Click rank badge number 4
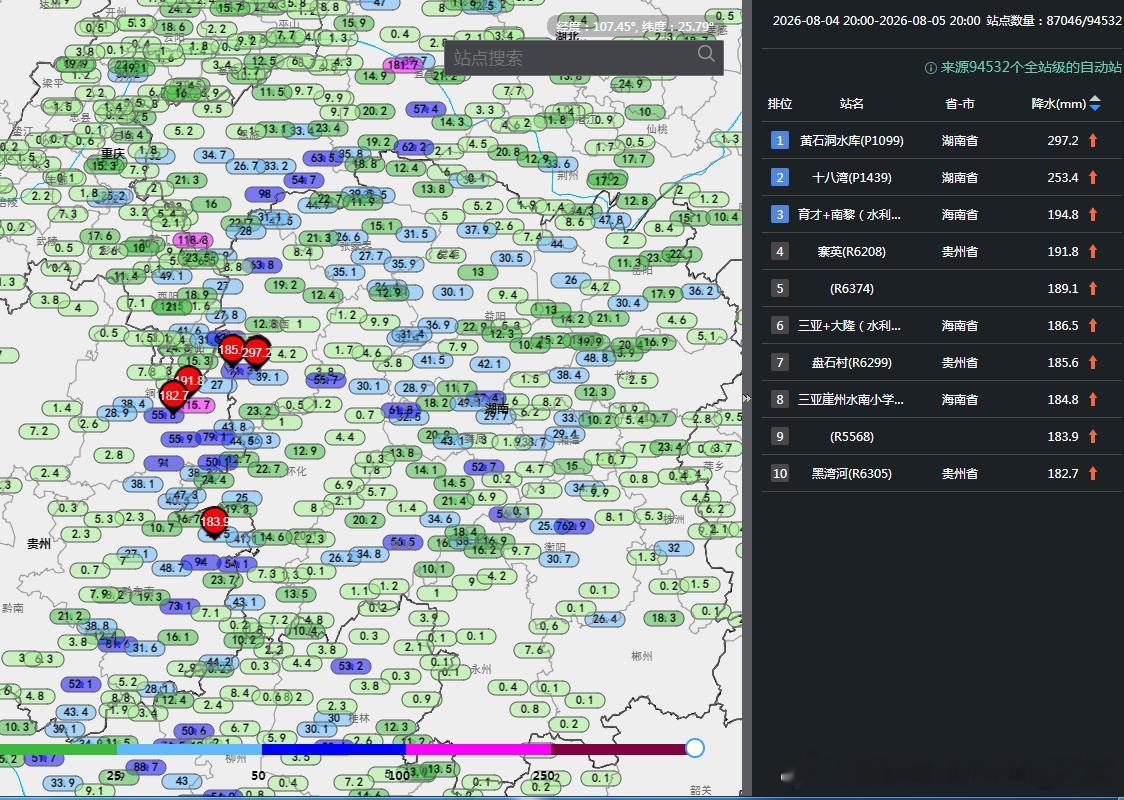Screen dimensions: 1124x800 click(x=780, y=252)
